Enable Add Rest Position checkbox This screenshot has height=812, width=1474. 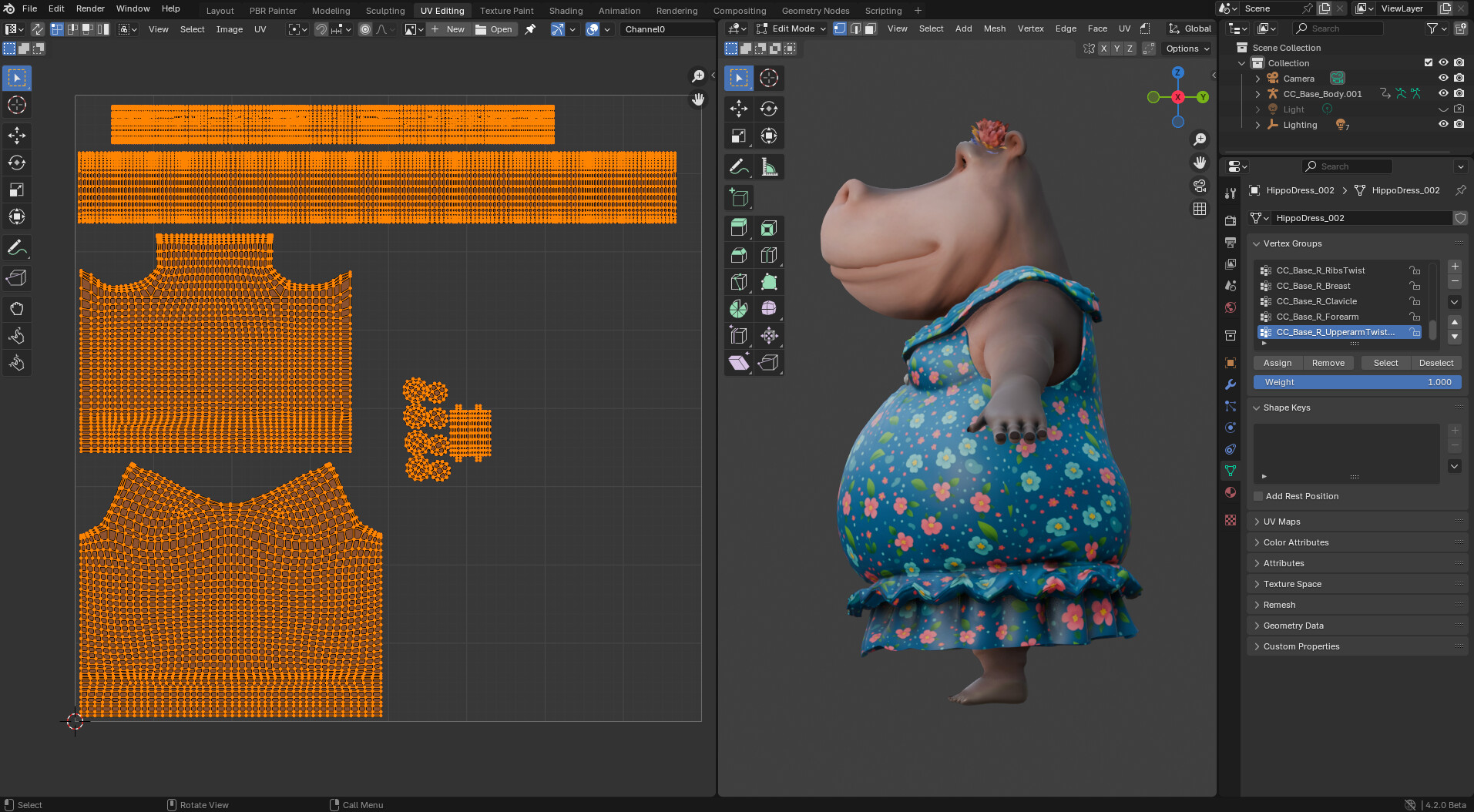point(1258,496)
